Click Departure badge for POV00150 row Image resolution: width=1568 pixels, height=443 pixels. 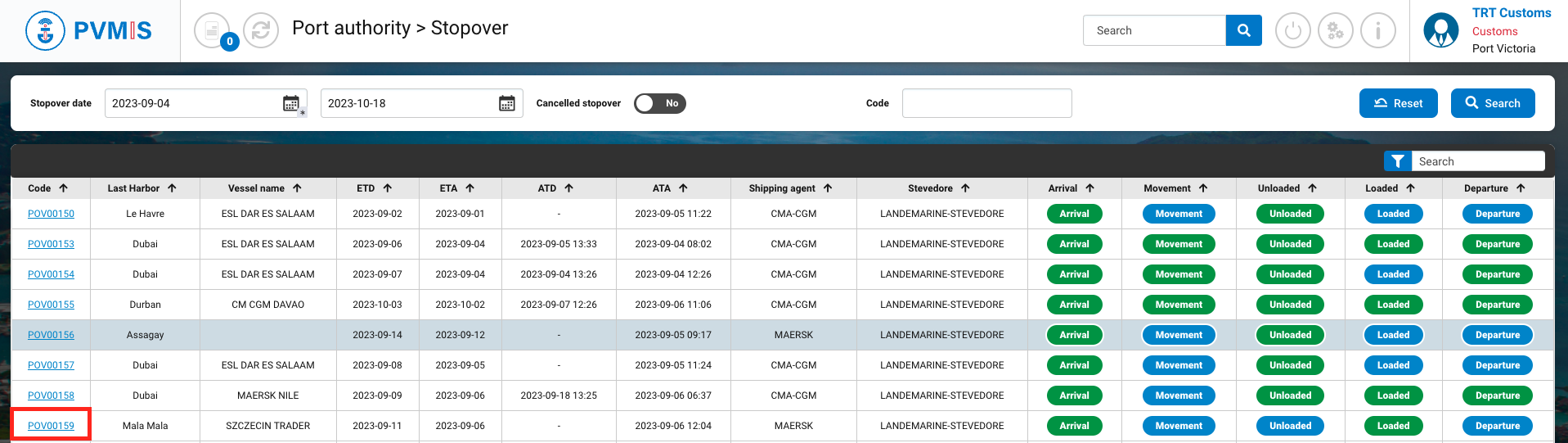pyautogui.click(x=1497, y=214)
